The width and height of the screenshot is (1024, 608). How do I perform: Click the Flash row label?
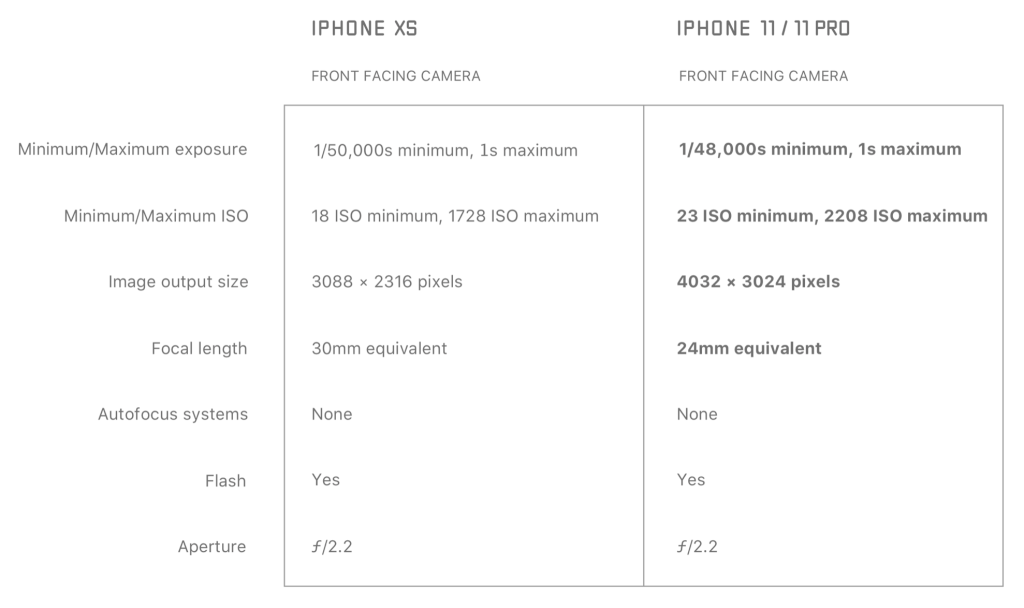tap(226, 481)
